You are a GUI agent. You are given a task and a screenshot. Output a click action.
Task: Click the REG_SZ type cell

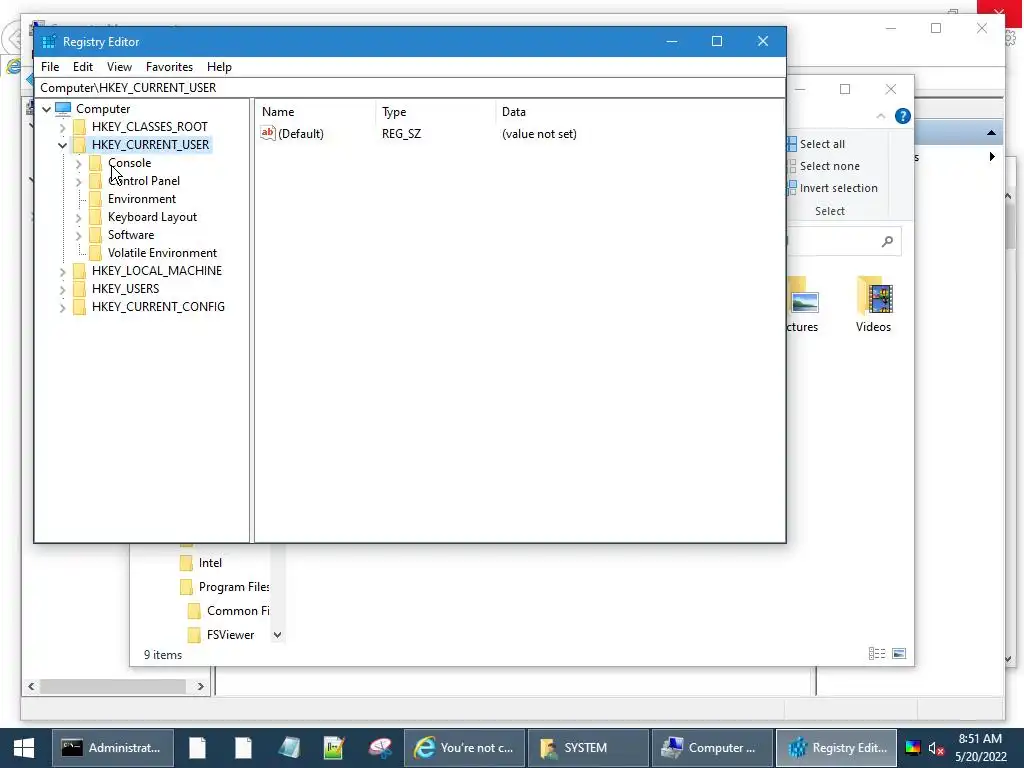click(x=402, y=134)
